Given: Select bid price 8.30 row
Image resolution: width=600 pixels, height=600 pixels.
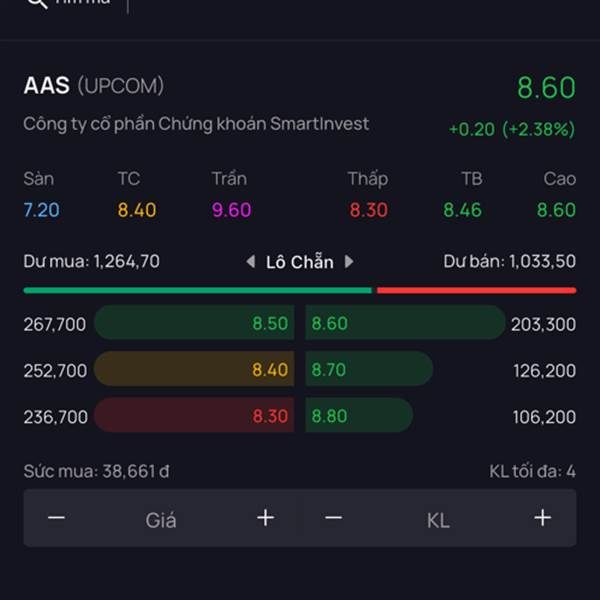Looking at the screenshot, I should (x=194, y=416).
